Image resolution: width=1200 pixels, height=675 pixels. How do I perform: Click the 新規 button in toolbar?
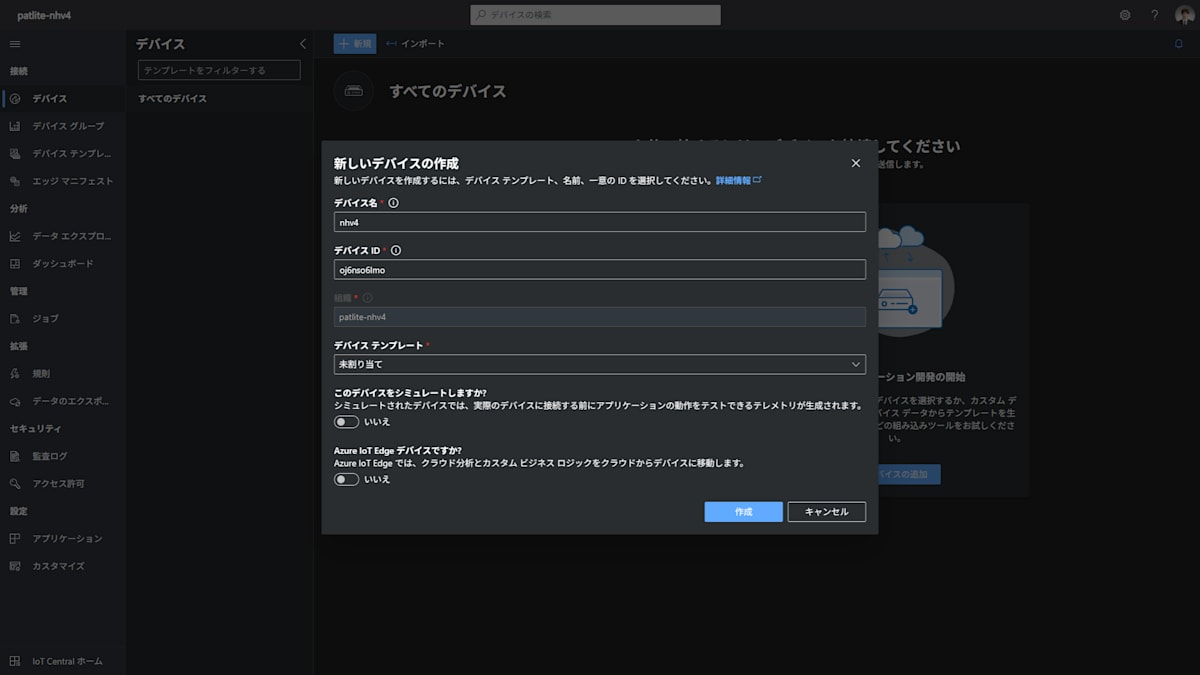coord(355,44)
